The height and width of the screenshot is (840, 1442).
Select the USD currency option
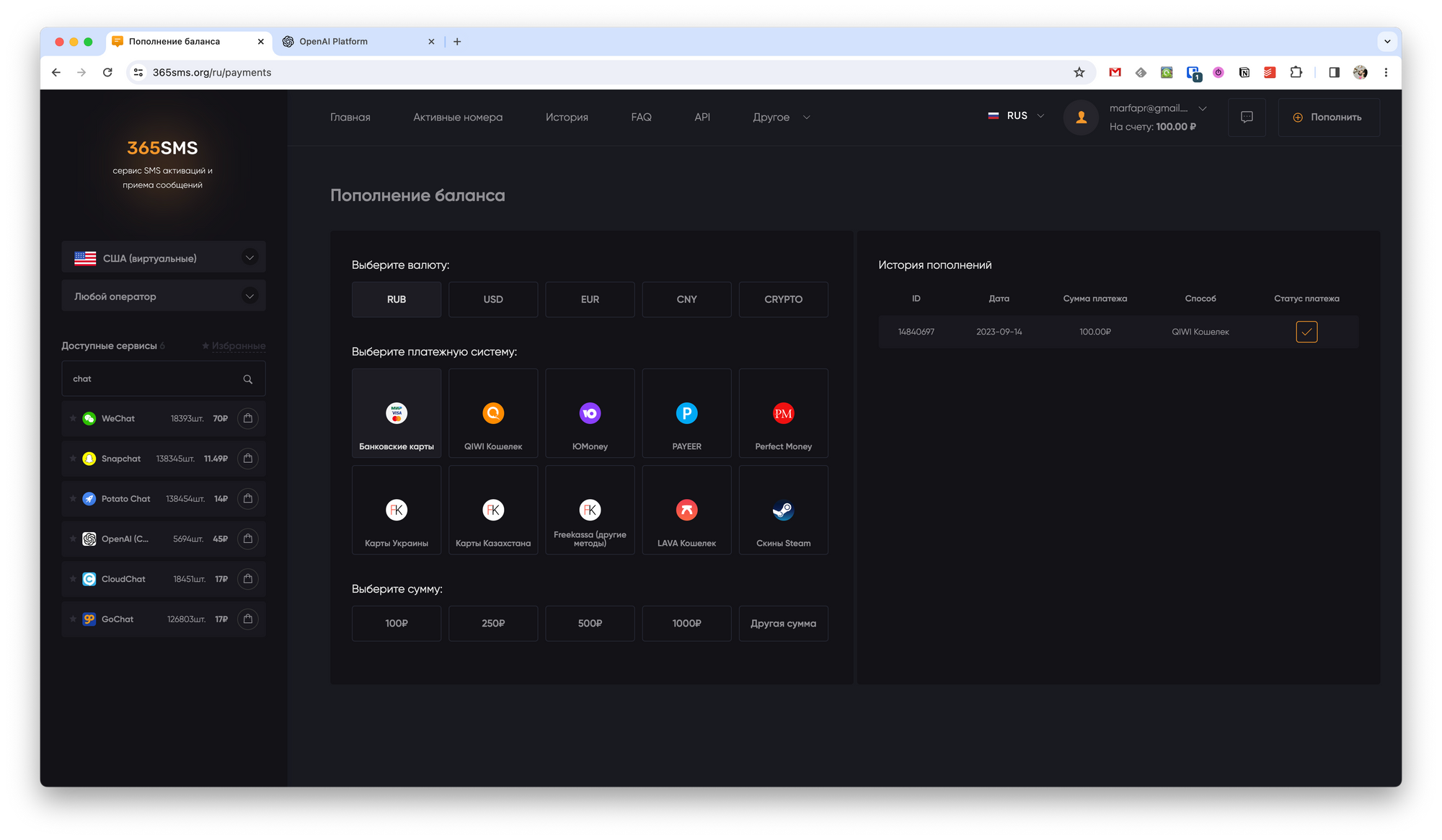pos(493,299)
